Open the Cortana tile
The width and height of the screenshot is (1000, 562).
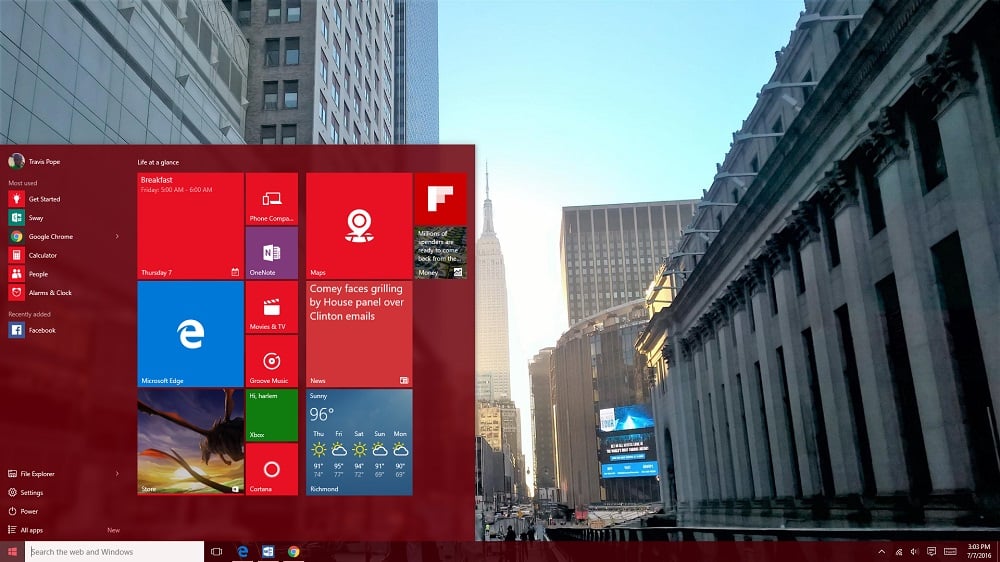[x=272, y=470]
